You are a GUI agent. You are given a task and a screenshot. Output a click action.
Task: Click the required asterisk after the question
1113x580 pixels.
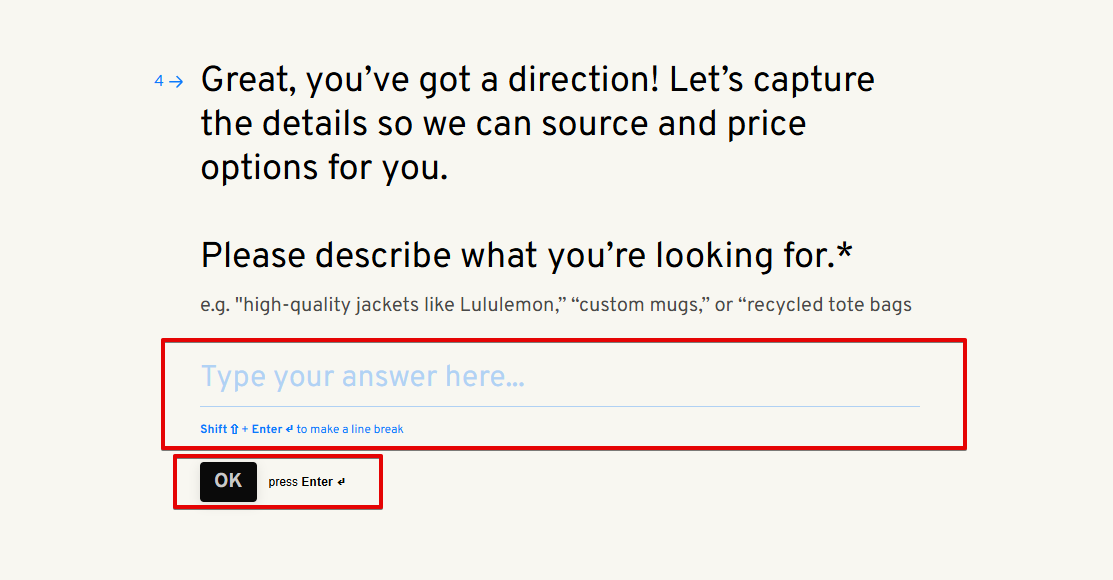[845, 254]
